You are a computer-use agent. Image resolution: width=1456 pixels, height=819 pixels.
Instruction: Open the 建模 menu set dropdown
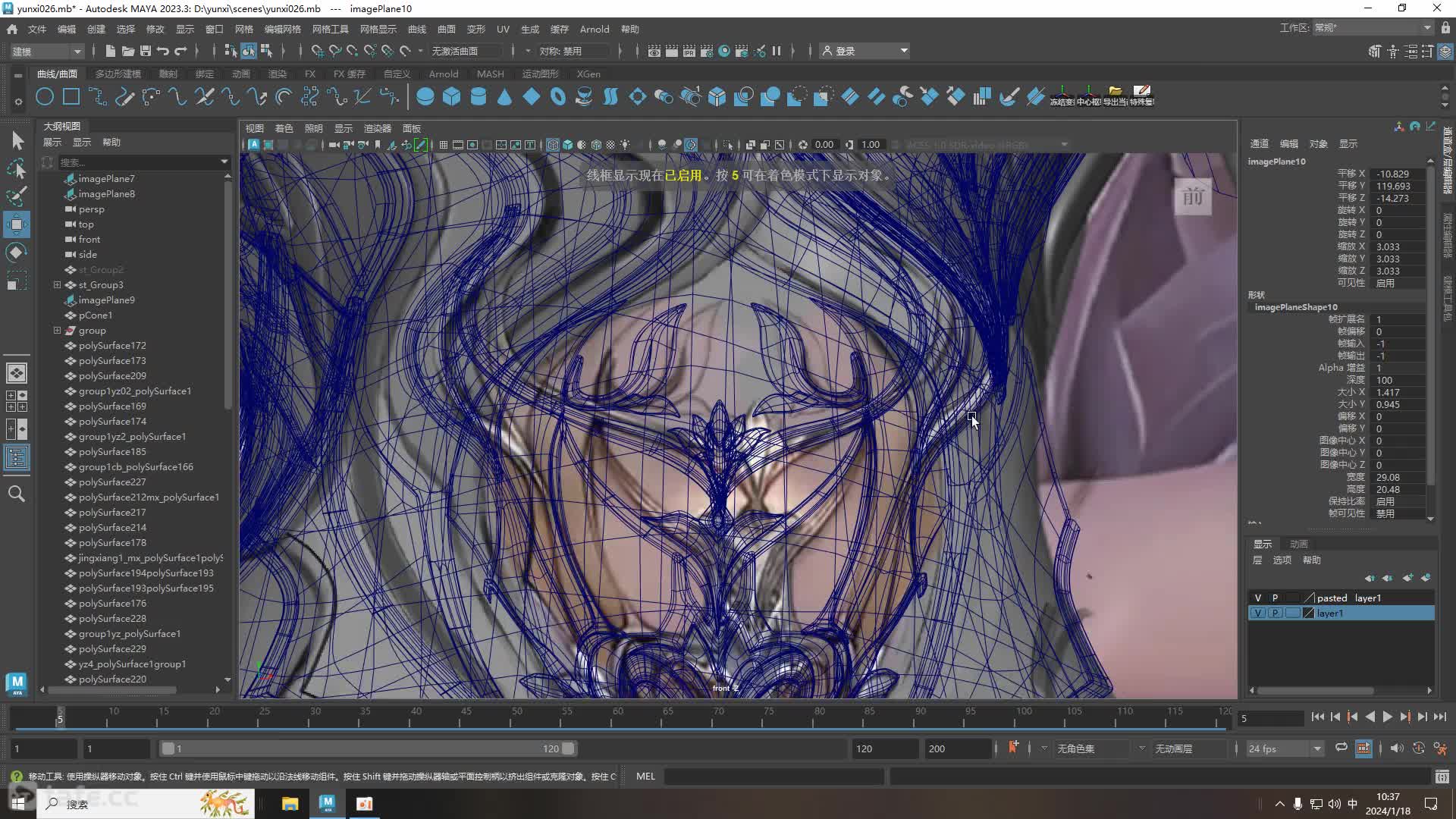point(45,52)
